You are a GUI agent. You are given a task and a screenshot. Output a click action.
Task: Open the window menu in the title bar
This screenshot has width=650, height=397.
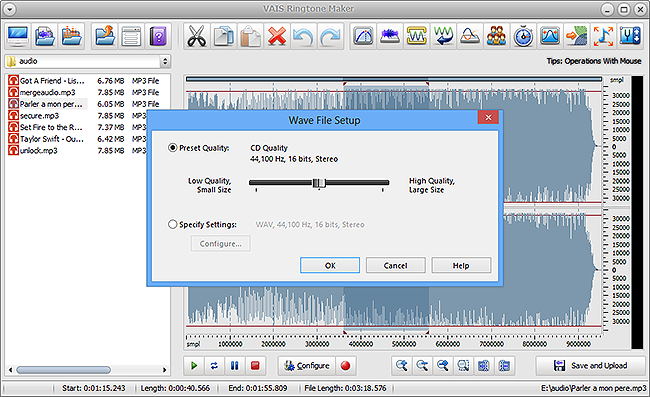[9, 9]
